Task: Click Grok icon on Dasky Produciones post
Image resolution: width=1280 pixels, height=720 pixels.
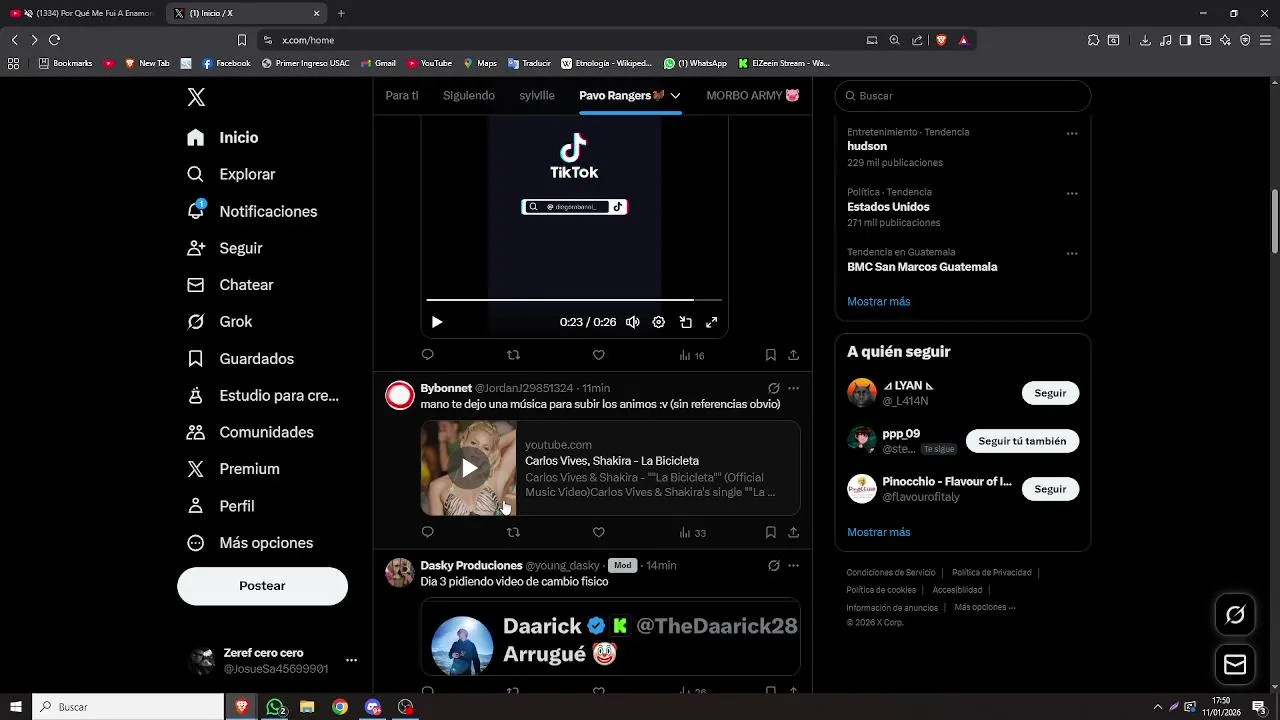Action: [x=773, y=566]
